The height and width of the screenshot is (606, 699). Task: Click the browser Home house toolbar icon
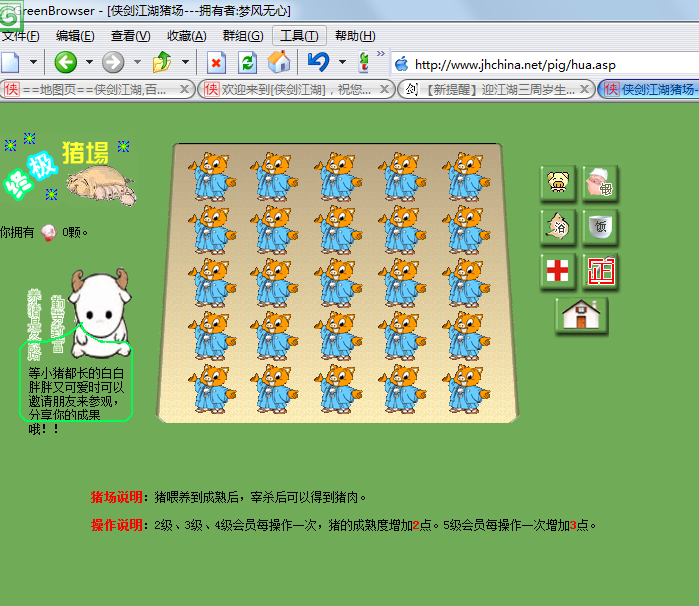pyautogui.click(x=279, y=62)
